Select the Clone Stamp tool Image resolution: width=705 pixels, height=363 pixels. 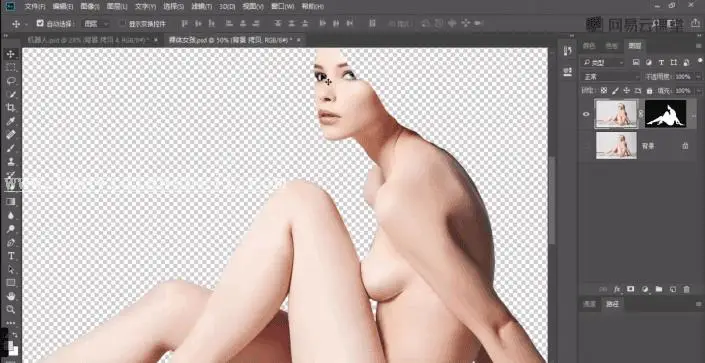tap(11, 161)
